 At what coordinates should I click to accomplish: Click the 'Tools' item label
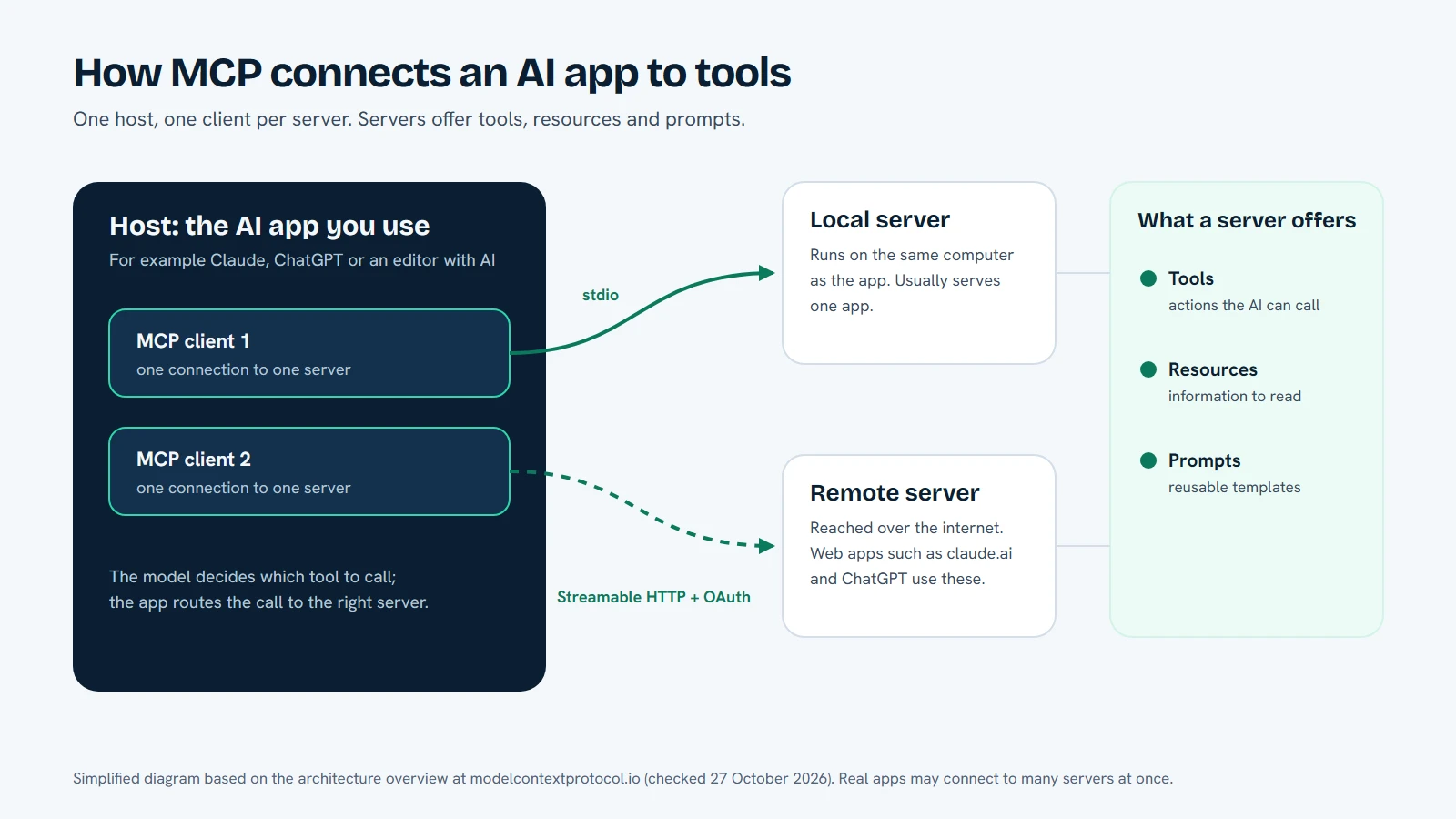click(x=1191, y=278)
